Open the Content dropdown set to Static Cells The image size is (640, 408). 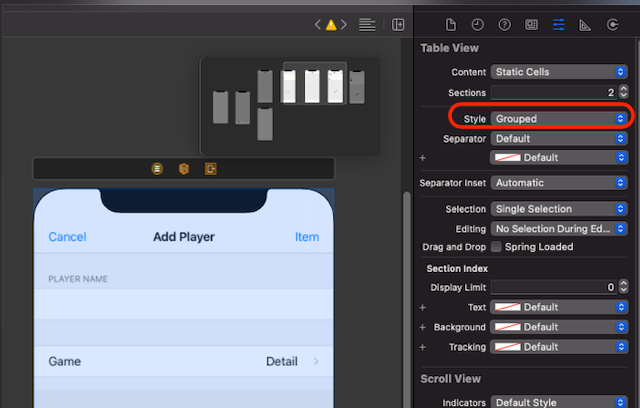(x=559, y=72)
